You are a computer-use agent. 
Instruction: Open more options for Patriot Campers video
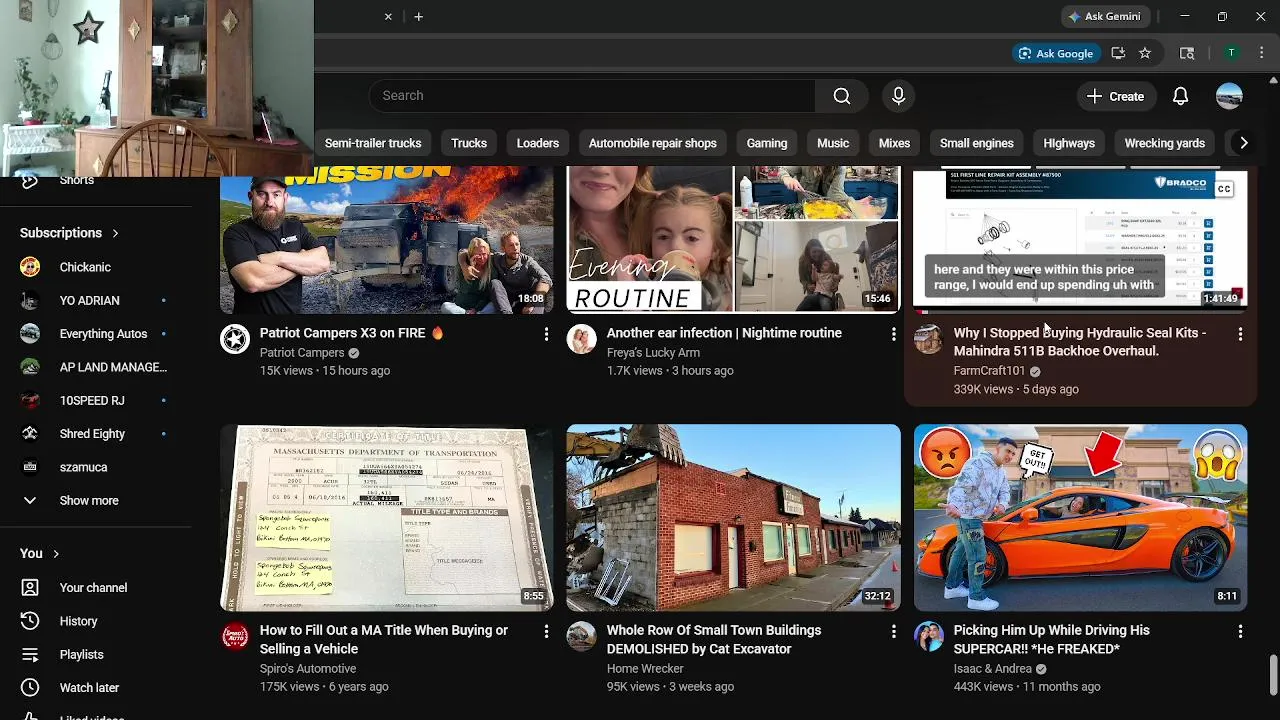546,334
